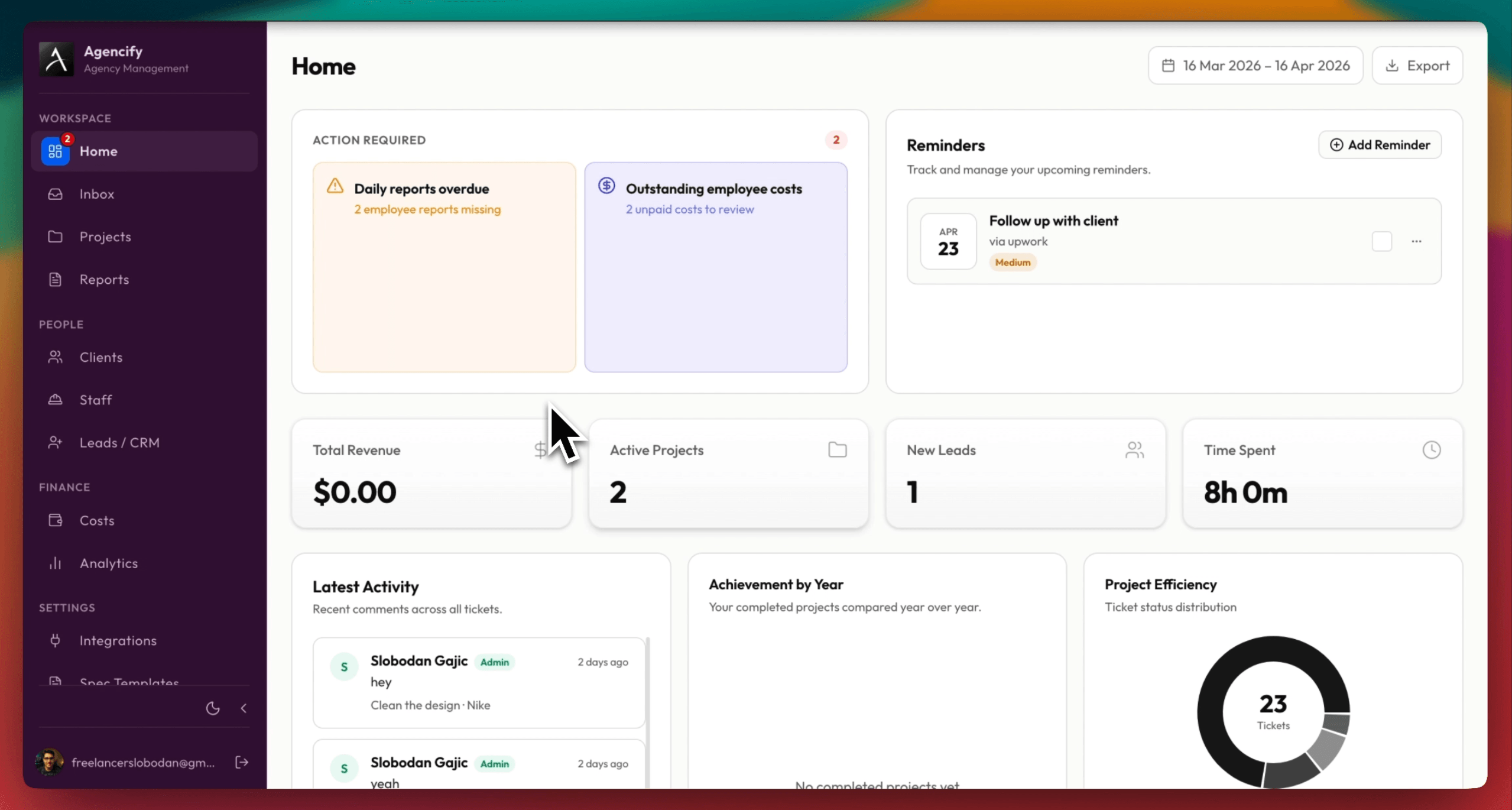The image size is (1512, 810).
Task: Open the reminder options three-dot menu
Action: 1417,241
